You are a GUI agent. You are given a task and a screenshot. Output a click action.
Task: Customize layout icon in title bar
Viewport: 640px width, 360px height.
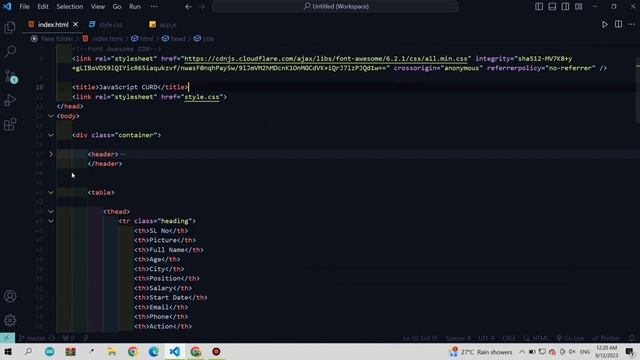point(579,7)
